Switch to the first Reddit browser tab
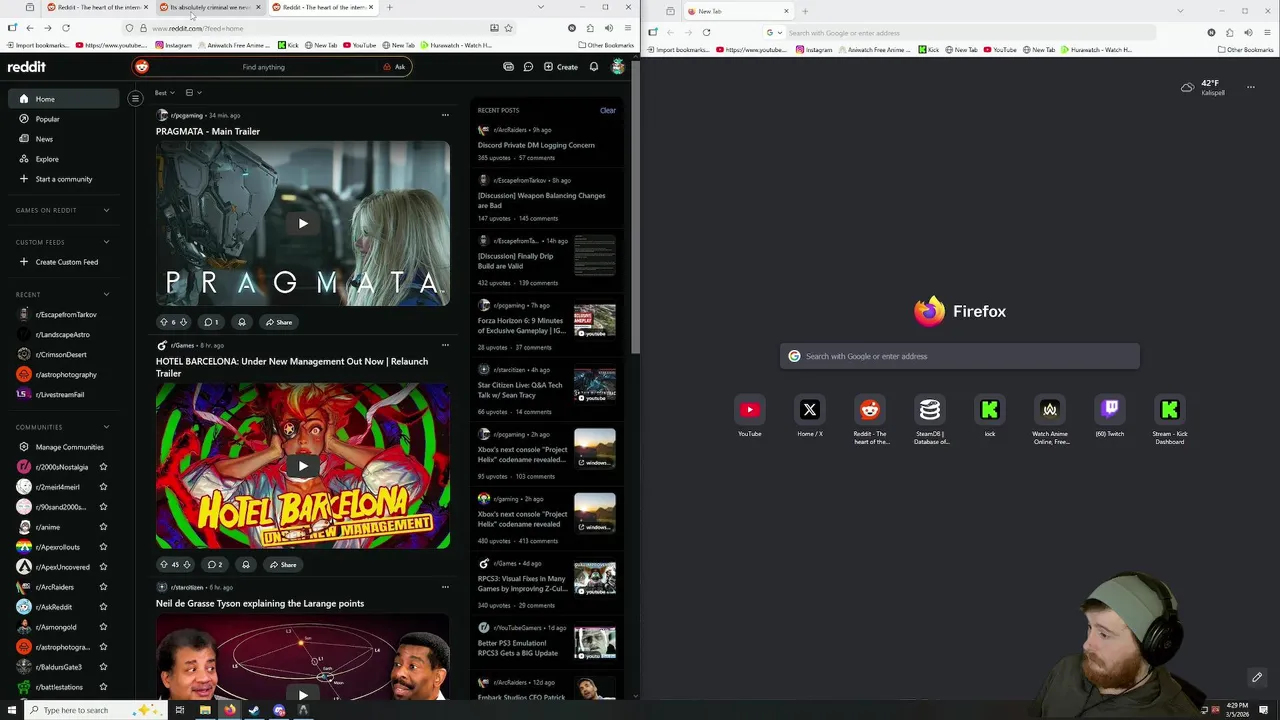This screenshot has width=1280, height=720. click(x=97, y=7)
